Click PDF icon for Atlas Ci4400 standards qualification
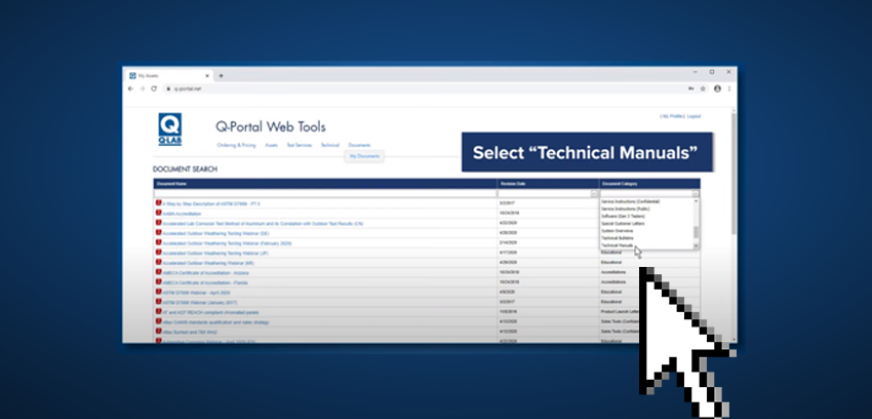872x419 pixels. coord(158,322)
